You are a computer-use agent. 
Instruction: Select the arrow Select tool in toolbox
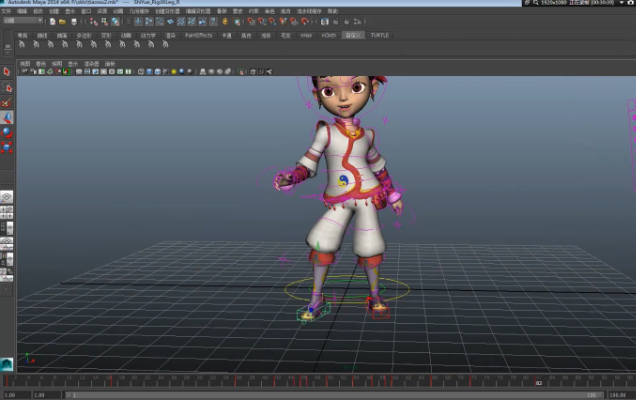click(6, 72)
